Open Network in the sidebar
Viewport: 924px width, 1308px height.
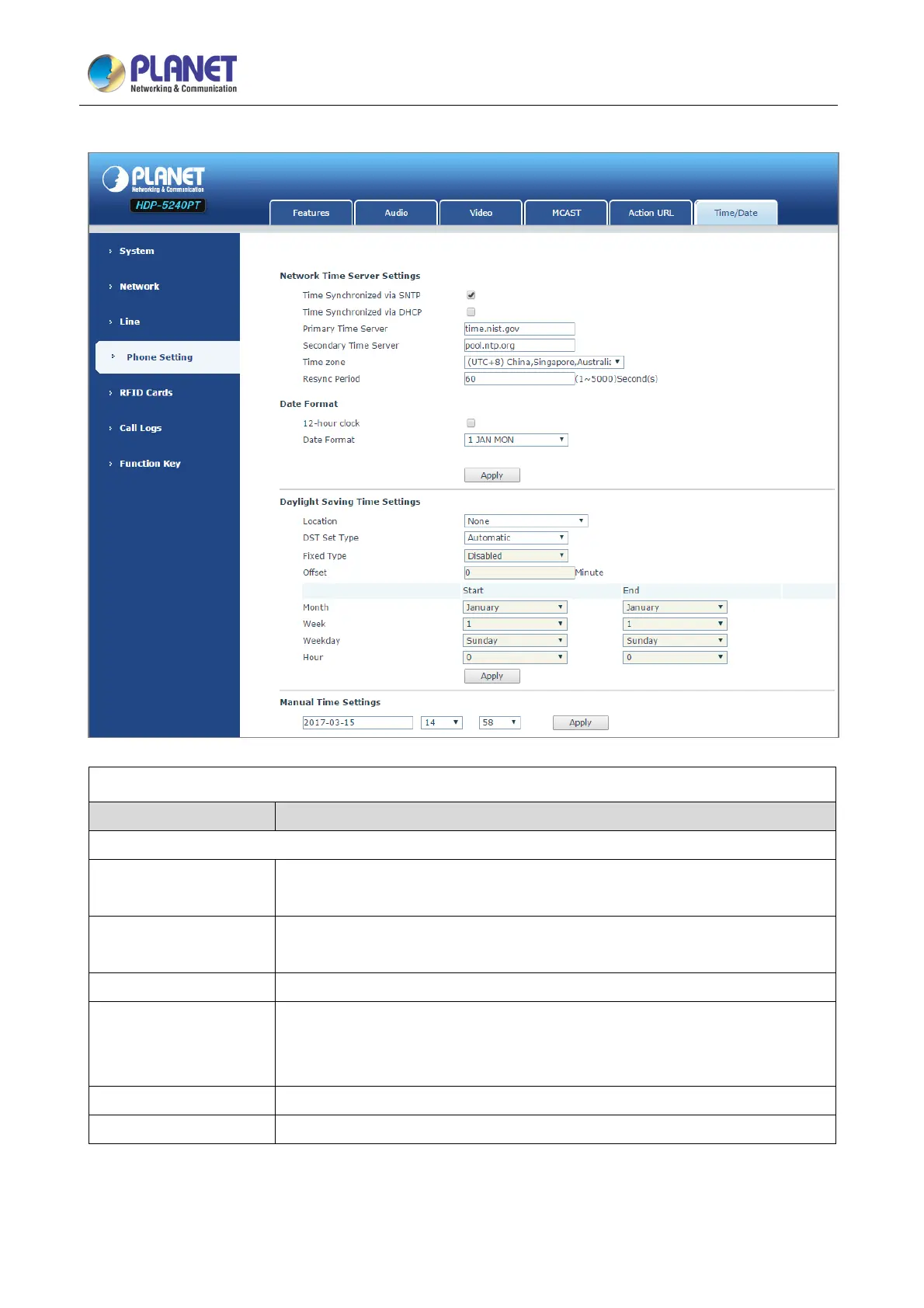(139, 287)
